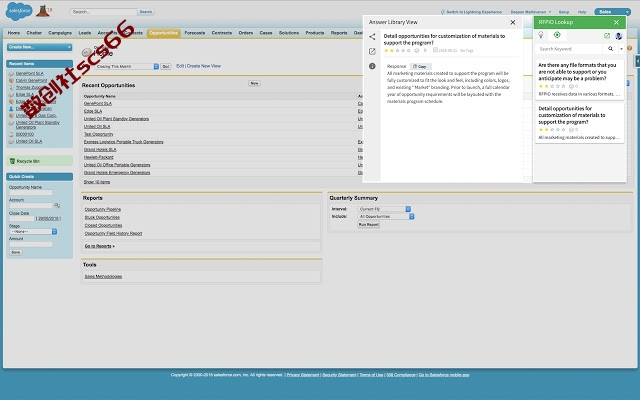Open the Products tab

click(315, 33)
